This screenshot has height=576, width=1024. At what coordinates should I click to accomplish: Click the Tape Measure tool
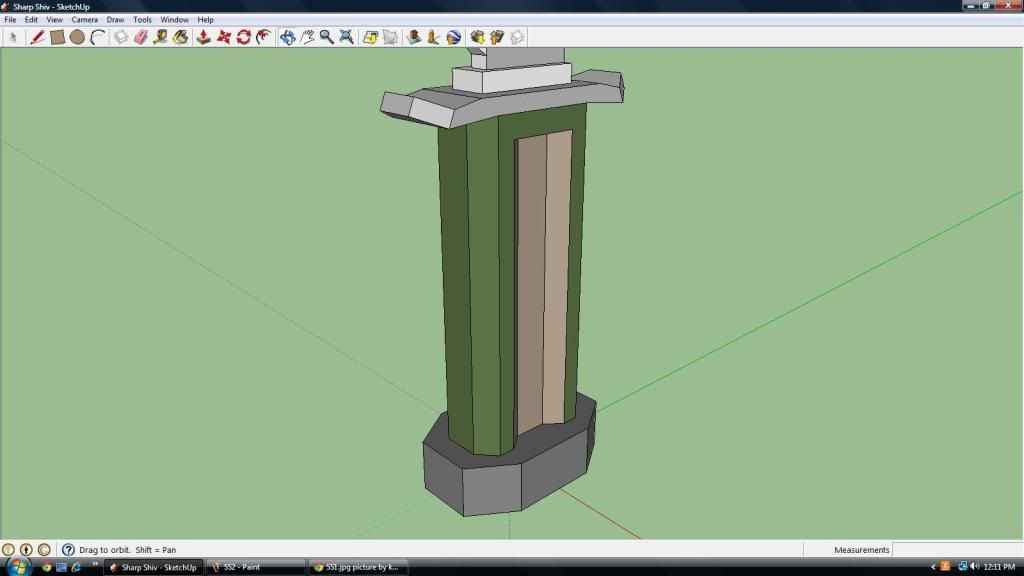160,37
